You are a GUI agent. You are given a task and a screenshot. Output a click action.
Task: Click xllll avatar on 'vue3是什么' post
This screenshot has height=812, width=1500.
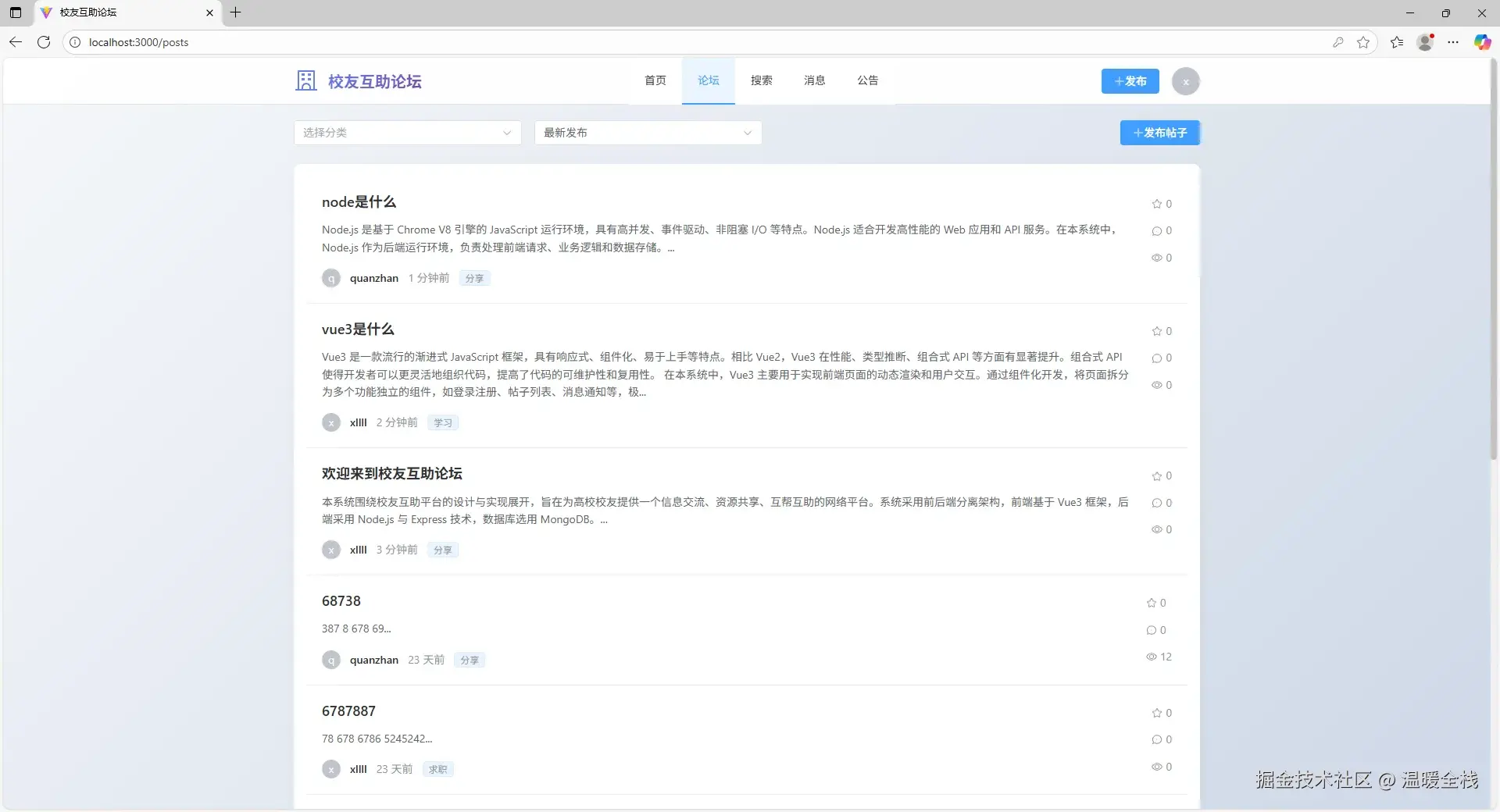331,422
